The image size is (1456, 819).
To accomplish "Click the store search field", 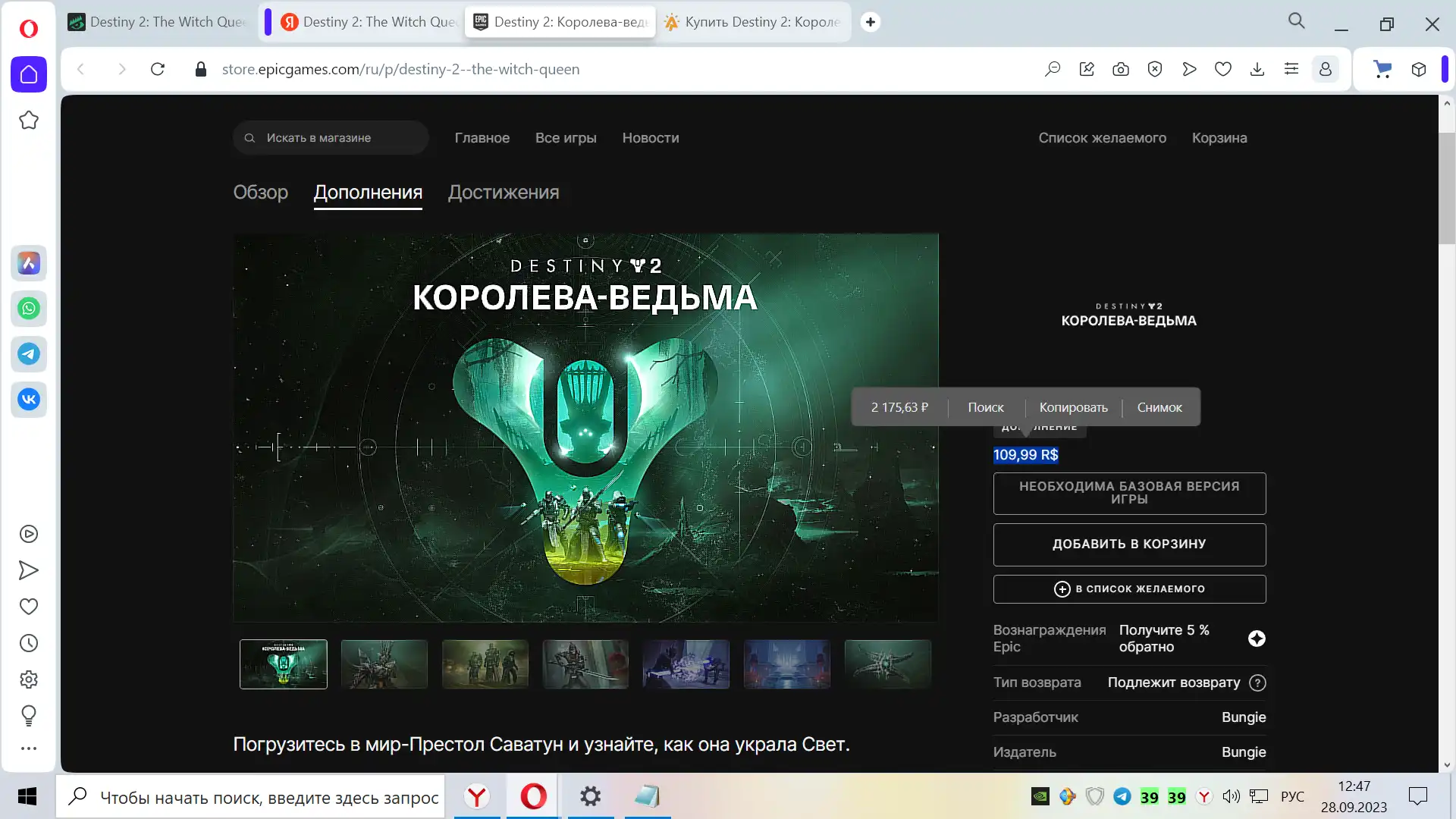I will click(x=331, y=138).
